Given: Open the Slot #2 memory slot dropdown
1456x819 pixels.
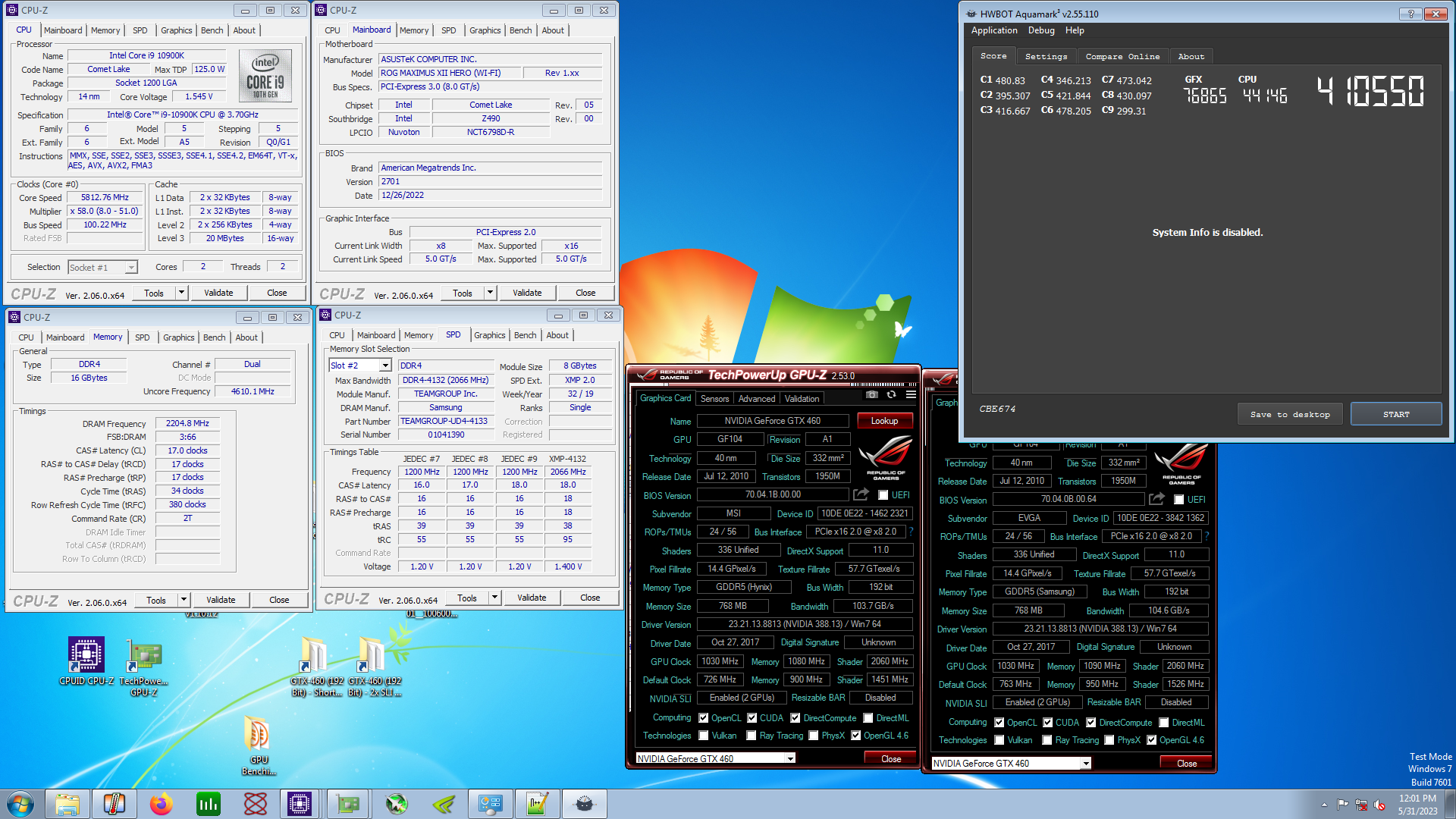Looking at the screenshot, I should tap(359, 366).
